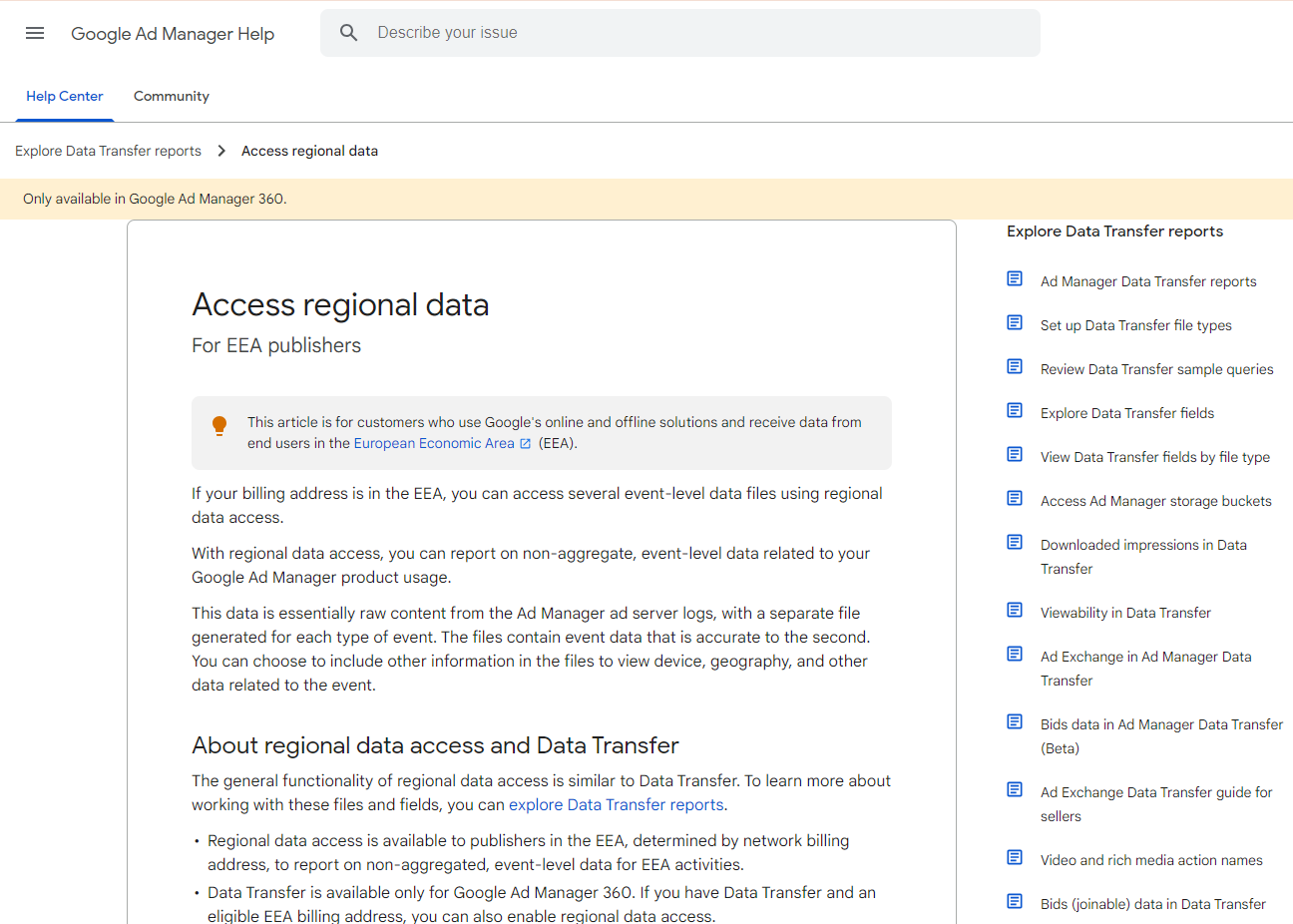Open Review Data Transfer sample queries article

click(1157, 369)
